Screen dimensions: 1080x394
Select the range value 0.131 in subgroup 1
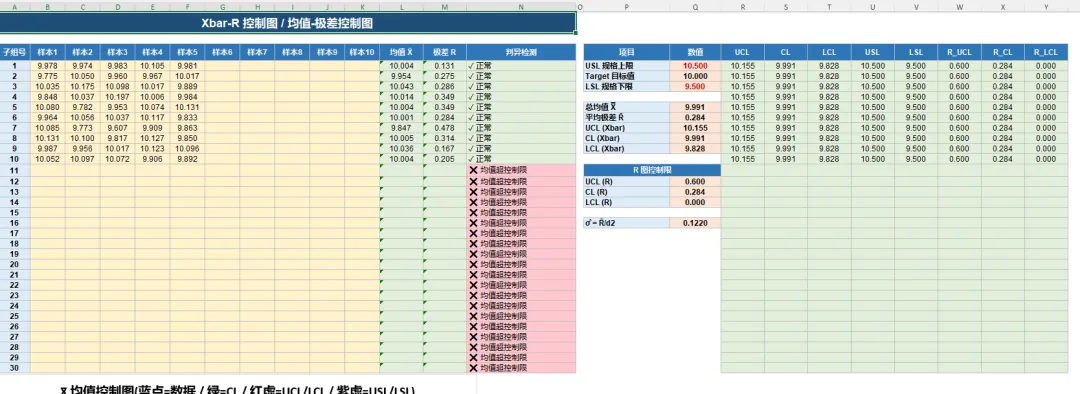click(444, 66)
